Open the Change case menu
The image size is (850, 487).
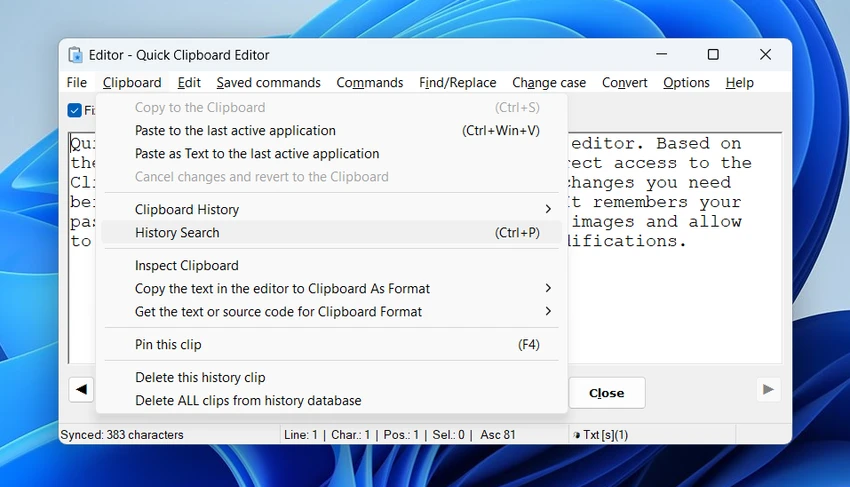[x=549, y=82]
